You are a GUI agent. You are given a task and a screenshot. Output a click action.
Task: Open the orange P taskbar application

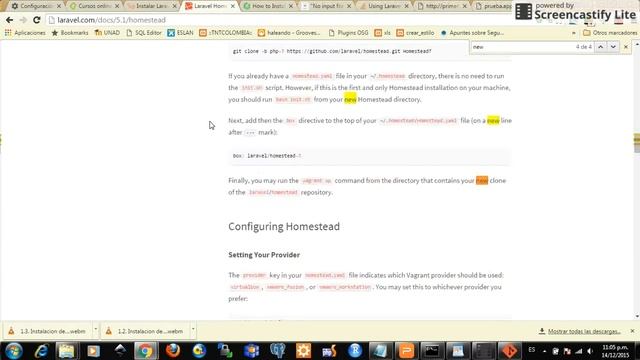[x=407, y=351]
